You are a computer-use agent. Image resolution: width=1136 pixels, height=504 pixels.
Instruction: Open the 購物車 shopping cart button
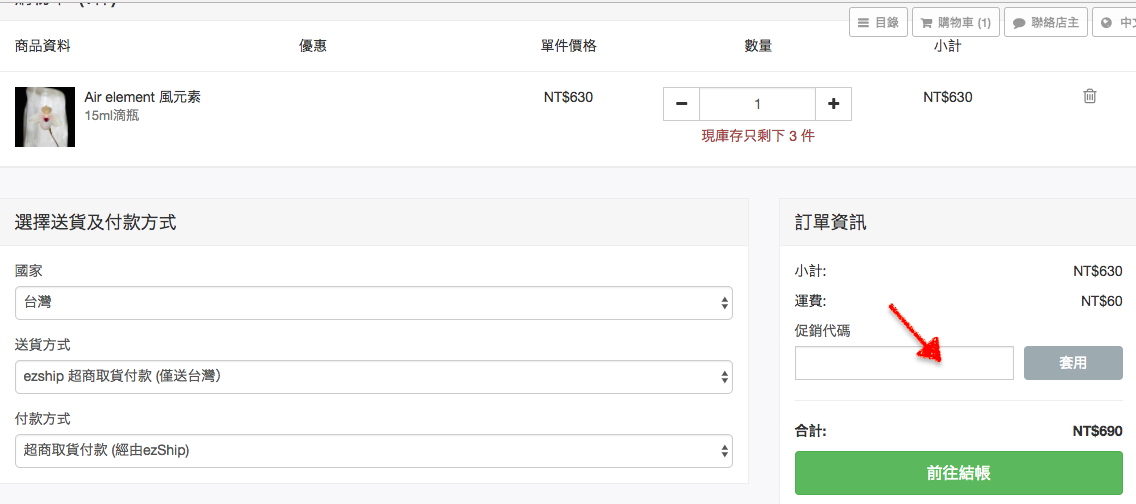coord(955,22)
